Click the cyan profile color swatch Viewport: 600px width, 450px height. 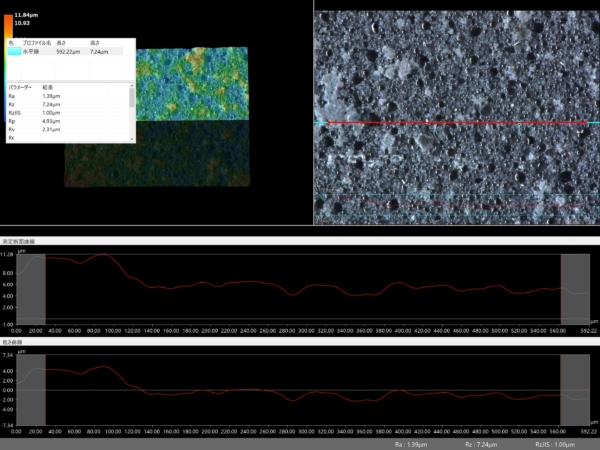(x=13, y=51)
